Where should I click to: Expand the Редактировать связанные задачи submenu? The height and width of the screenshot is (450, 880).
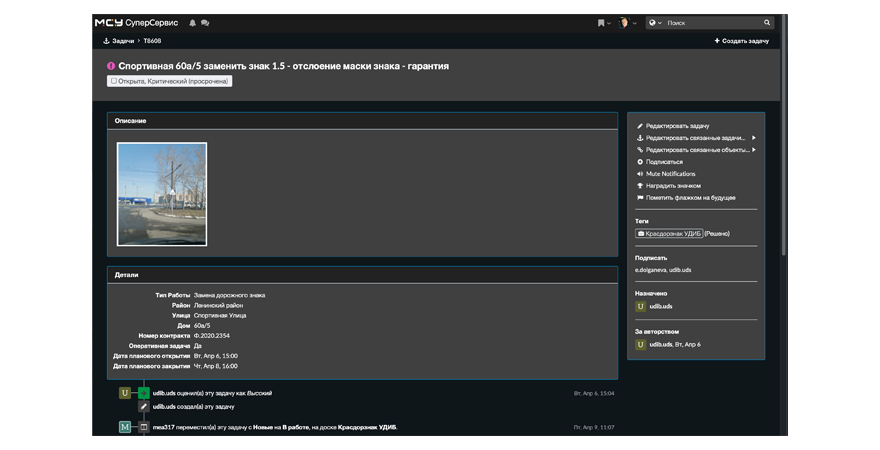tap(753, 138)
